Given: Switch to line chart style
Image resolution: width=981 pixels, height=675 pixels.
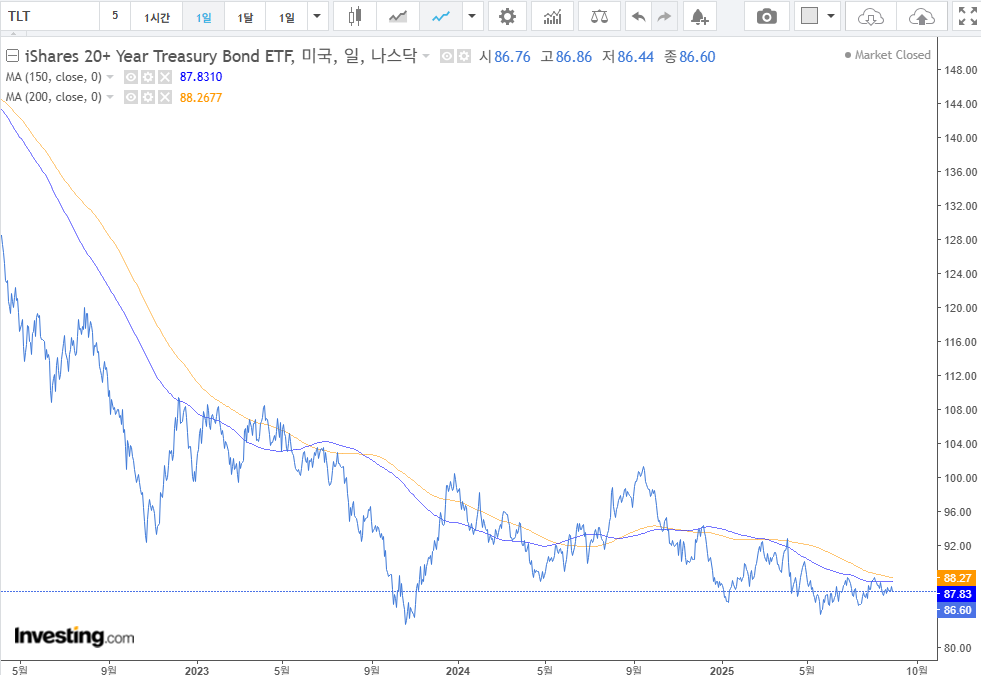Looking at the screenshot, I should click(441, 16).
